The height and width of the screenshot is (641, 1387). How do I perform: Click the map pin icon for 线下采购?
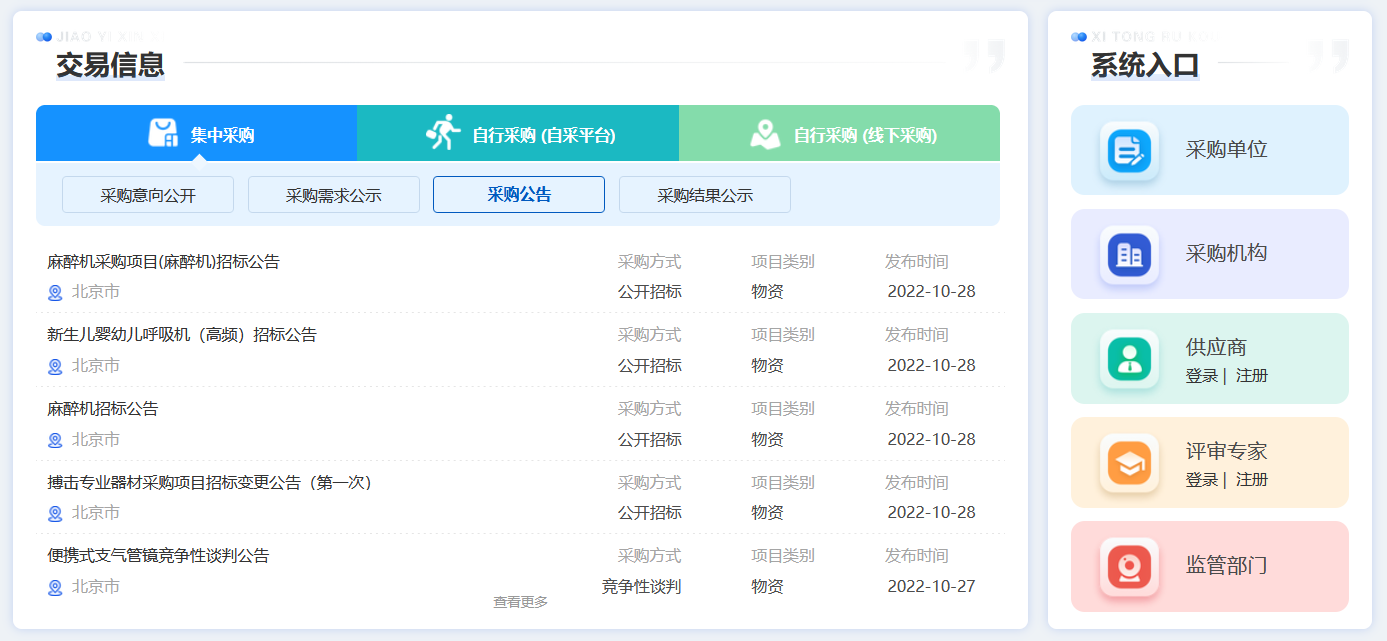pos(765,134)
